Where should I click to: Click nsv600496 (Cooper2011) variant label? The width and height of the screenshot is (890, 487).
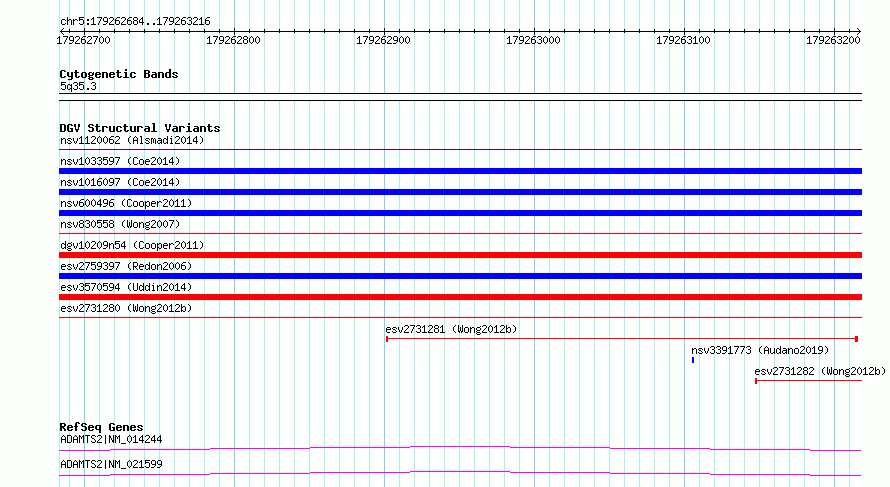[x=126, y=203]
